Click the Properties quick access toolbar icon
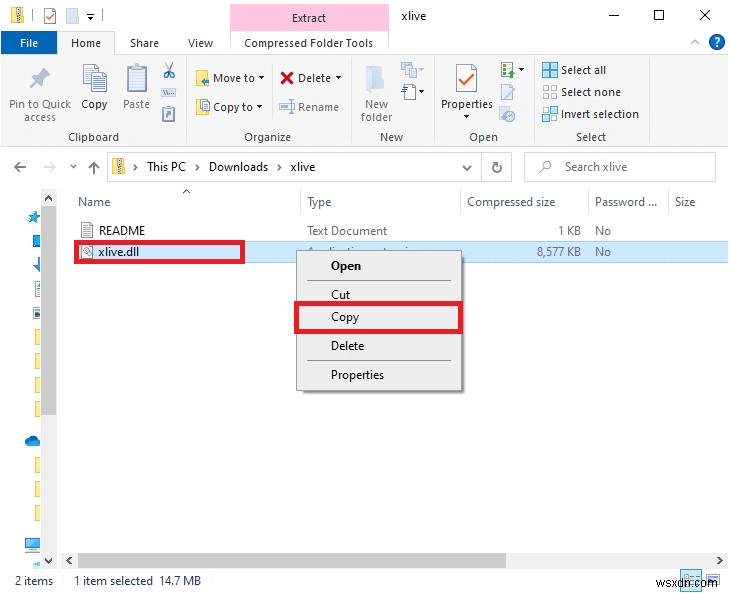729x593 pixels. (x=50, y=16)
